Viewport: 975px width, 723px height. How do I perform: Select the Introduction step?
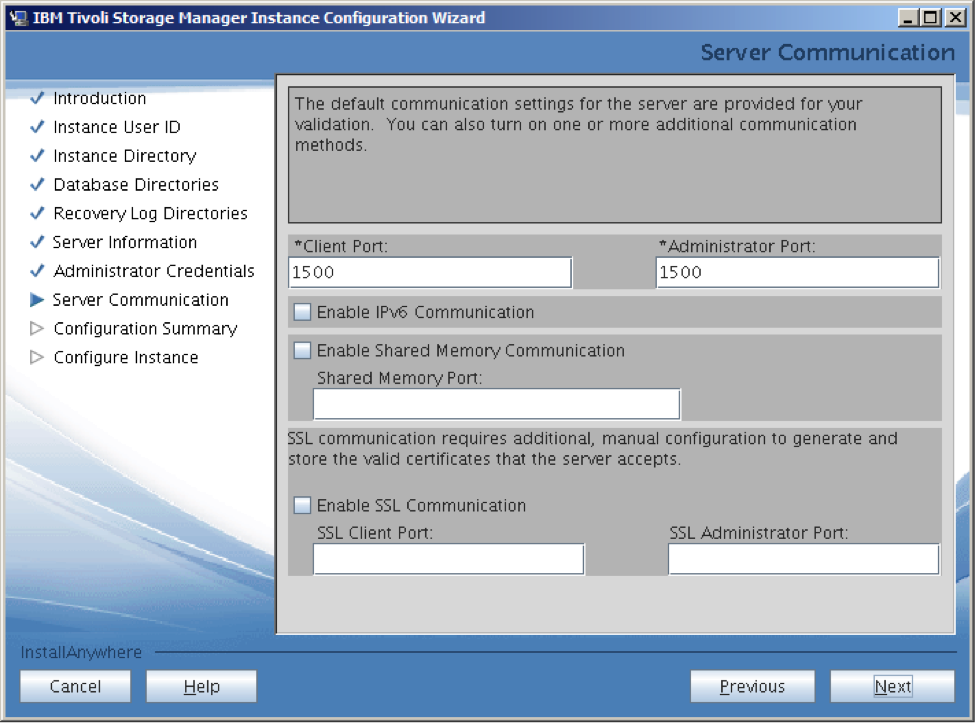pos(99,98)
